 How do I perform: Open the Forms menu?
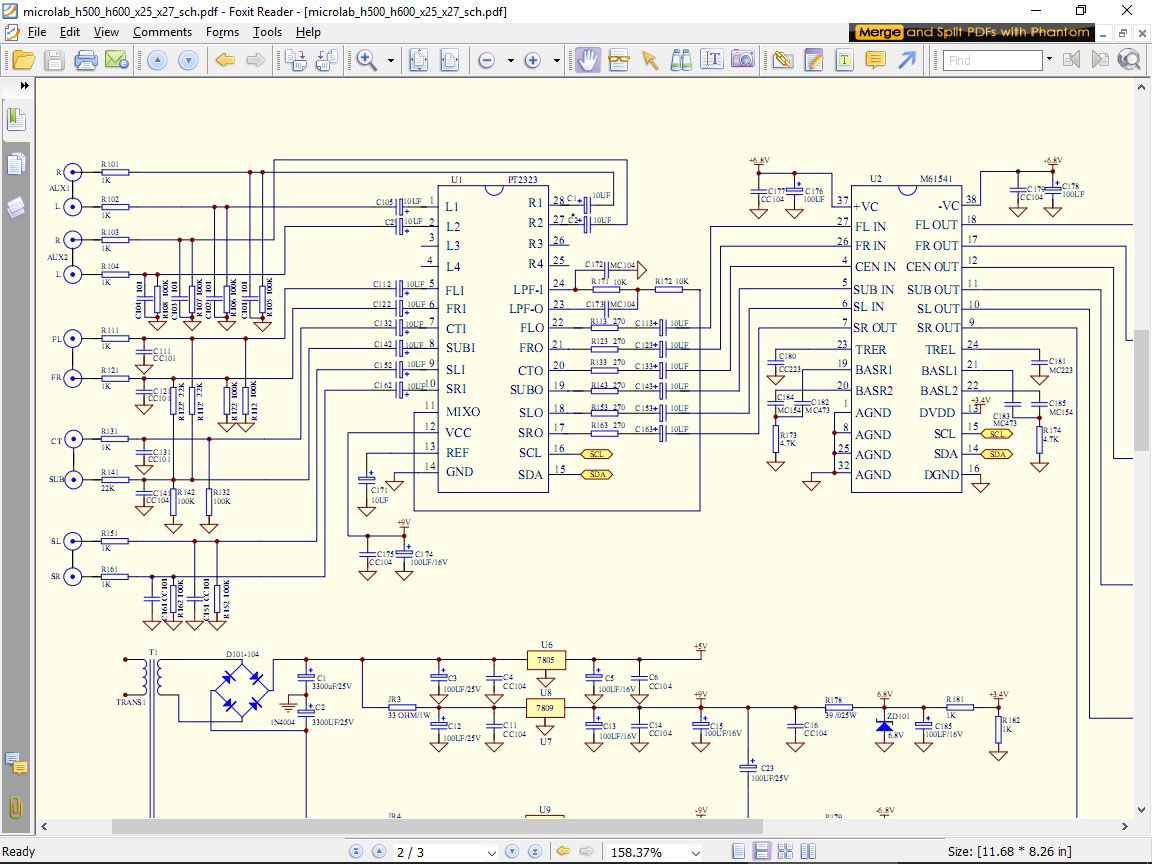coord(222,32)
